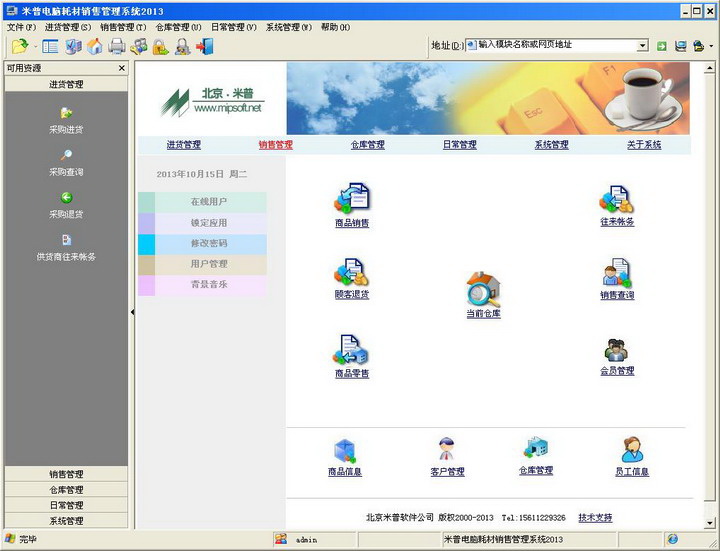
Task: Click the green Go arrow beside address bar
Action: [662, 46]
